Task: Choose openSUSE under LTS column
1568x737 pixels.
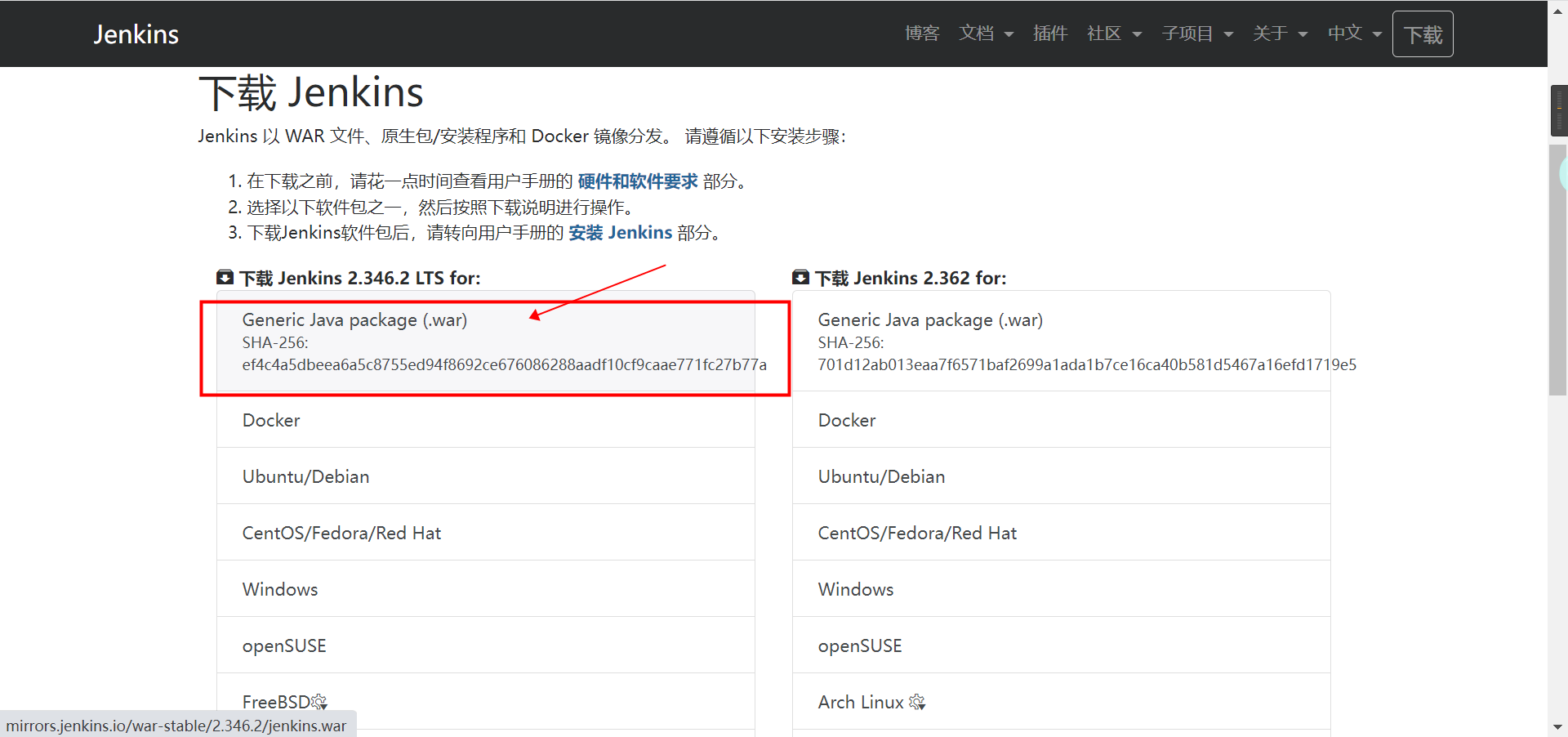Action: point(486,645)
